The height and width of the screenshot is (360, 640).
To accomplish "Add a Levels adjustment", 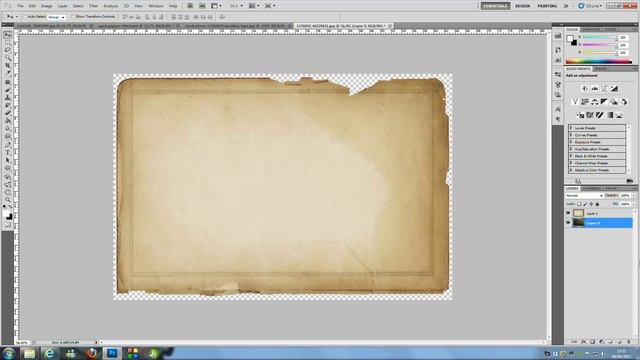I will pyautogui.click(x=595, y=89).
